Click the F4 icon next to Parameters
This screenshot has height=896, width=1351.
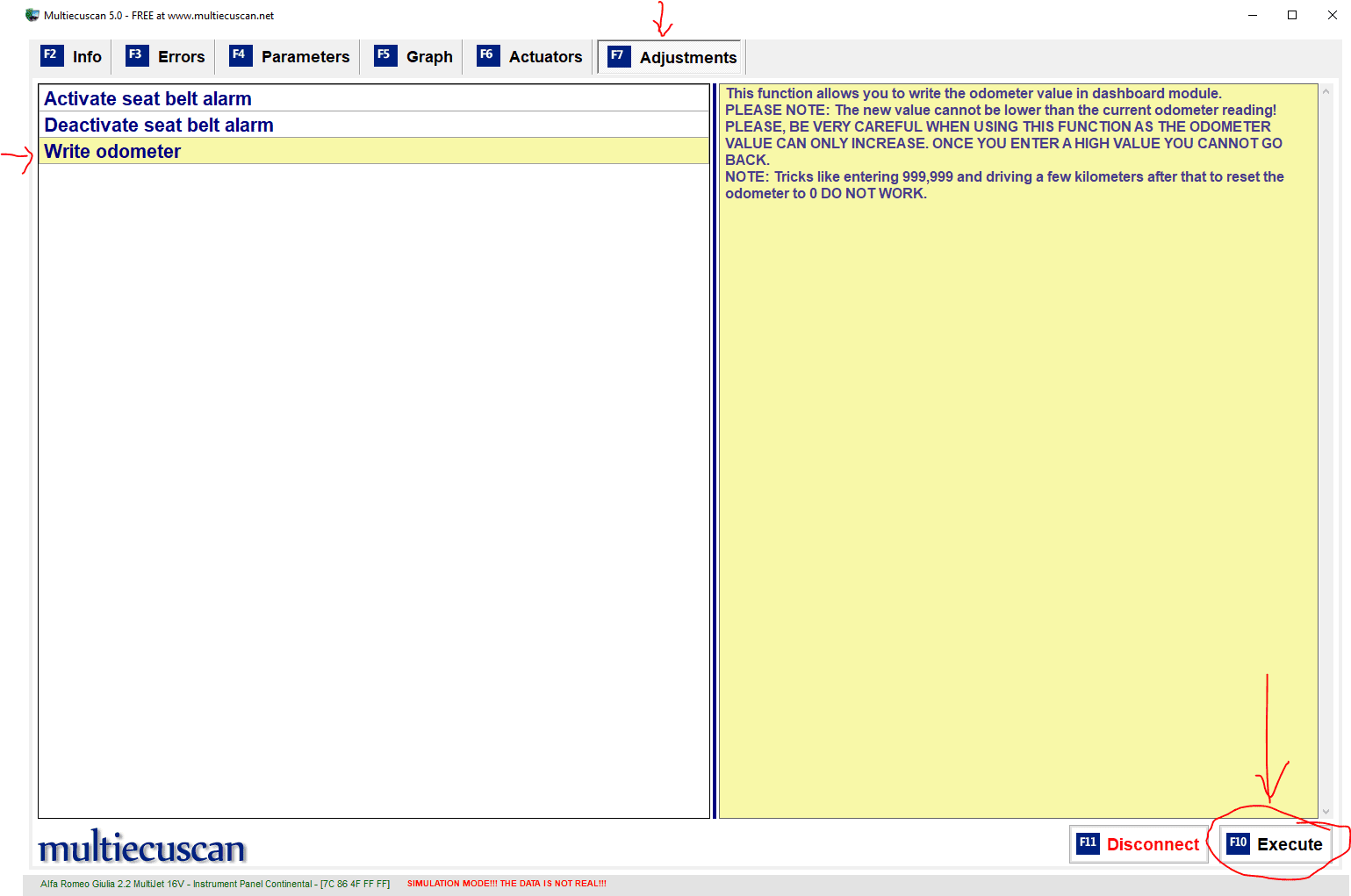tap(240, 55)
